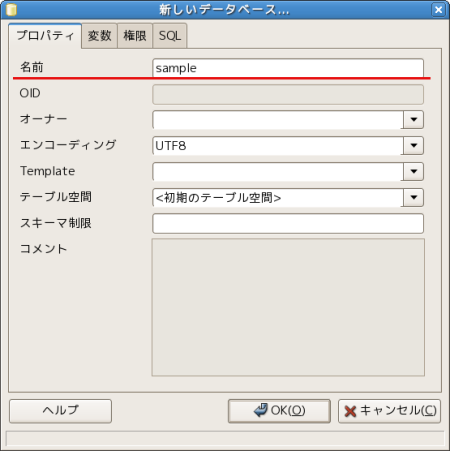Screen dimensions: 450x451
Task: Click the 名前 label
Action: point(32,67)
